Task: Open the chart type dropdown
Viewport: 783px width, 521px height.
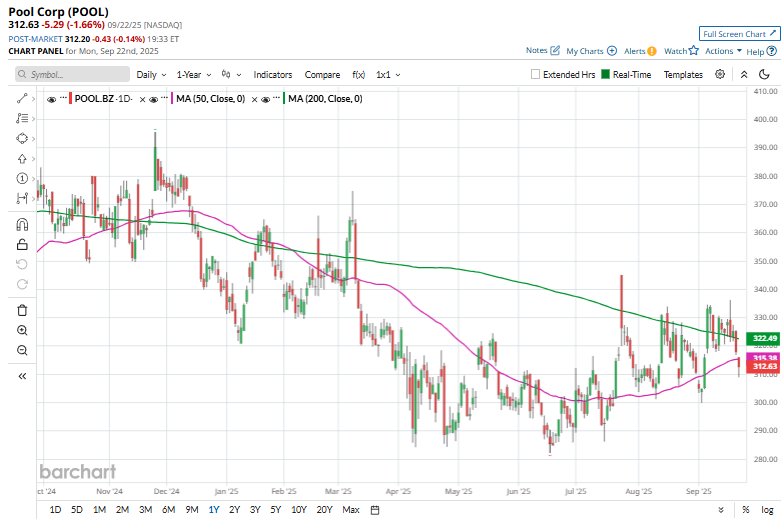Action: click(232, 74)
